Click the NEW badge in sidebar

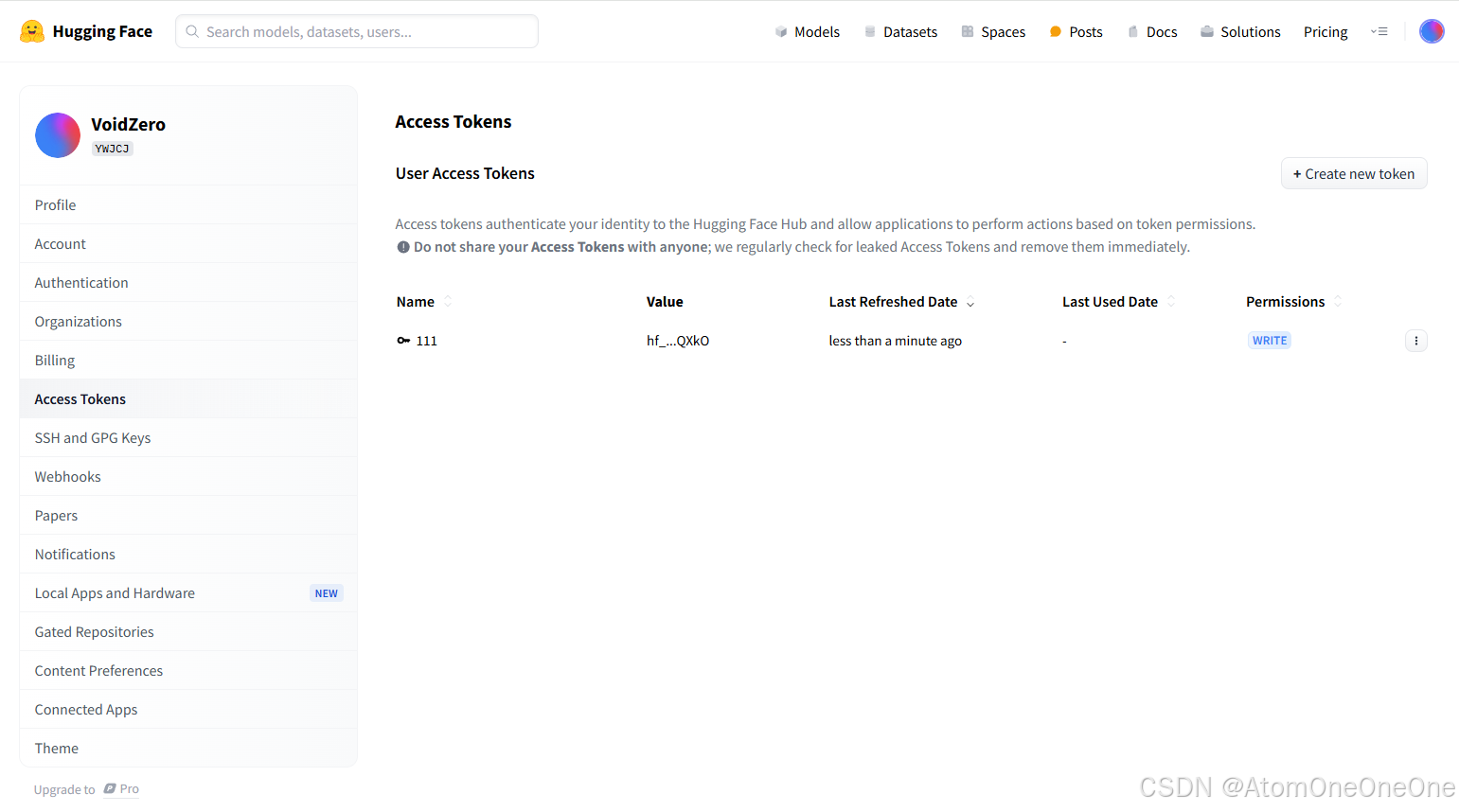[326, 593]
